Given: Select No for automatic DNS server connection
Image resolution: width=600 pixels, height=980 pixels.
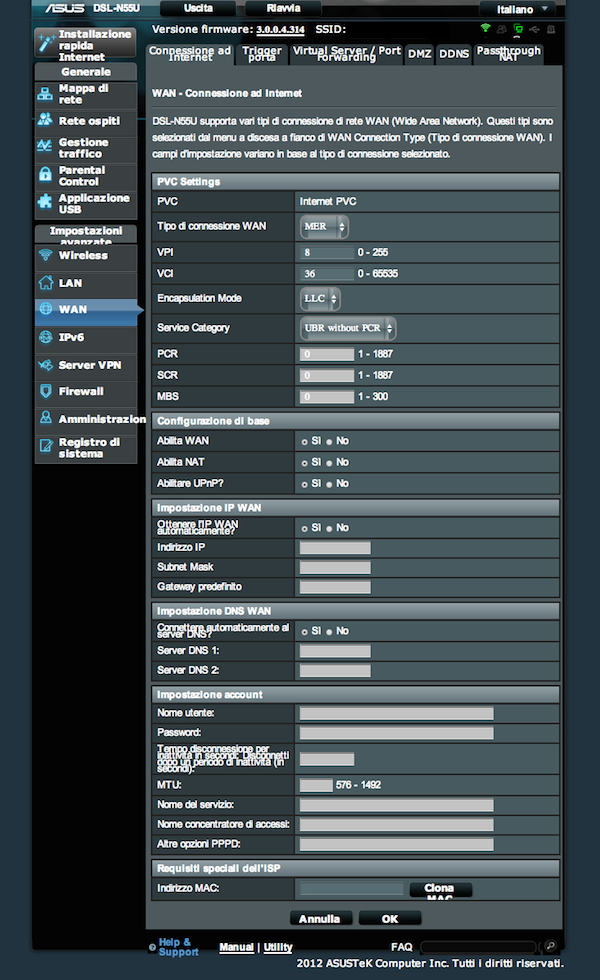Looking at the screenshot, I should click(329, 632).
